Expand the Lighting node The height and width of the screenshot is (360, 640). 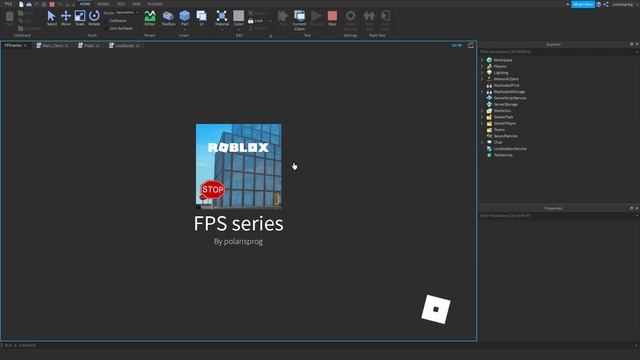pyautogui.click(x=482, y=73)
